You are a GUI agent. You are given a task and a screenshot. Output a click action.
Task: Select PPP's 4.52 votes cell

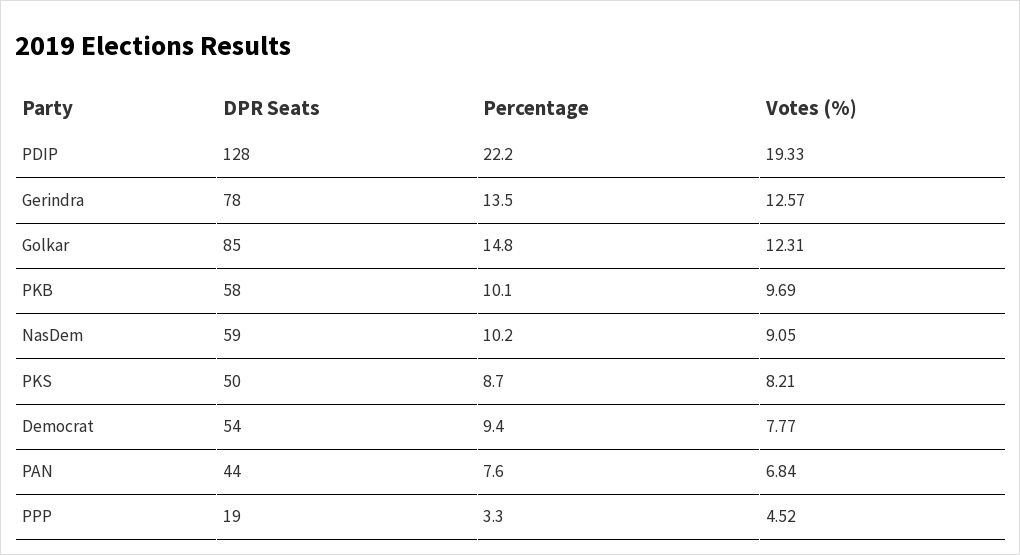tap(780, 516)
